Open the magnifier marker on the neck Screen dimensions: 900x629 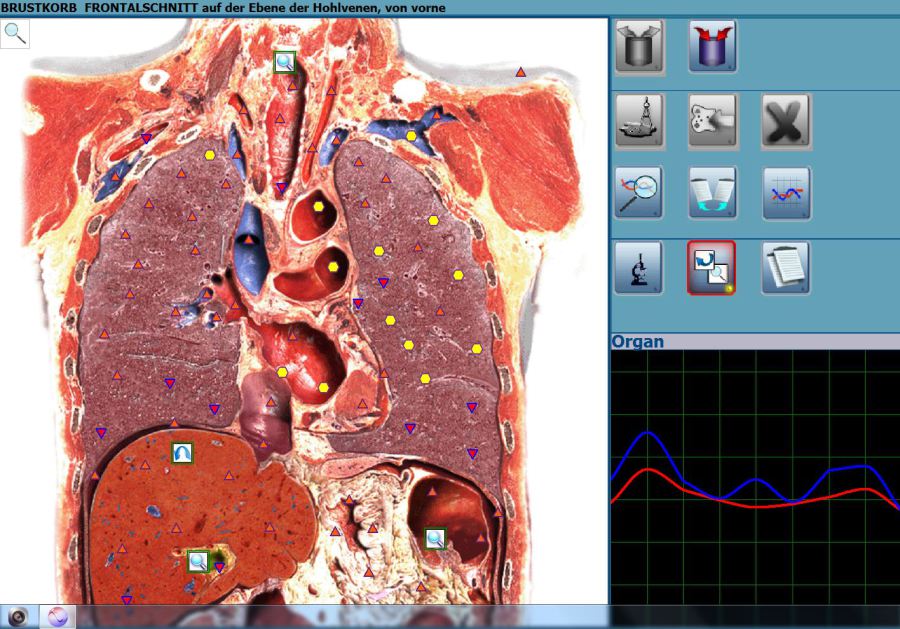285,62
